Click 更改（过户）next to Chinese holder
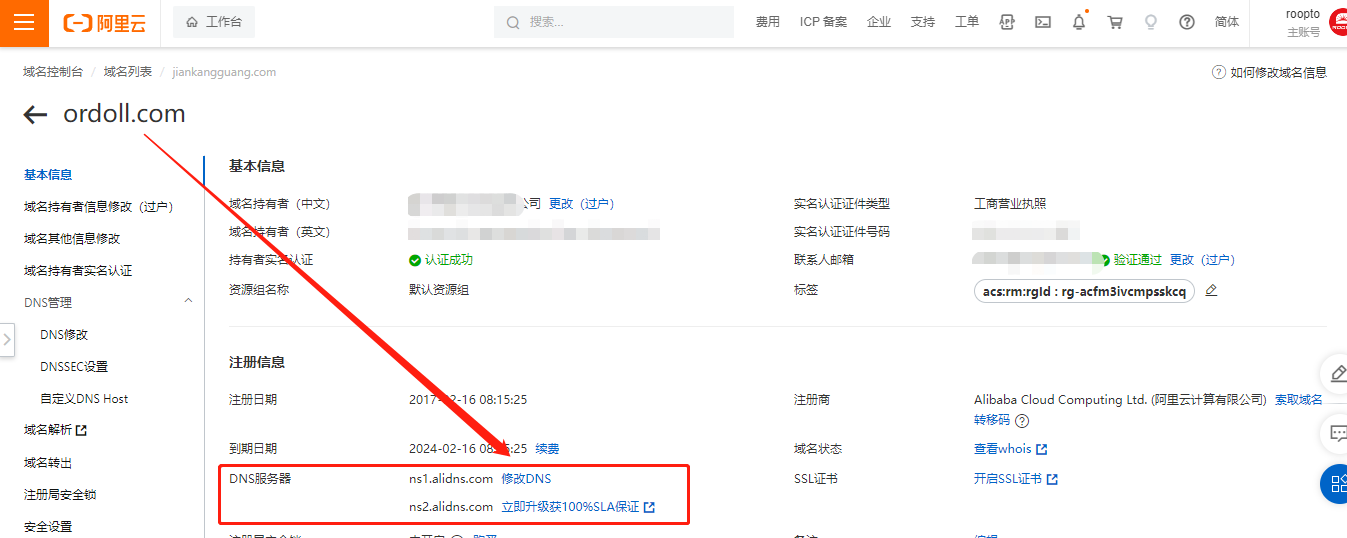The height and width of the screenshot is (538, 1347). (x=581, y=203)
